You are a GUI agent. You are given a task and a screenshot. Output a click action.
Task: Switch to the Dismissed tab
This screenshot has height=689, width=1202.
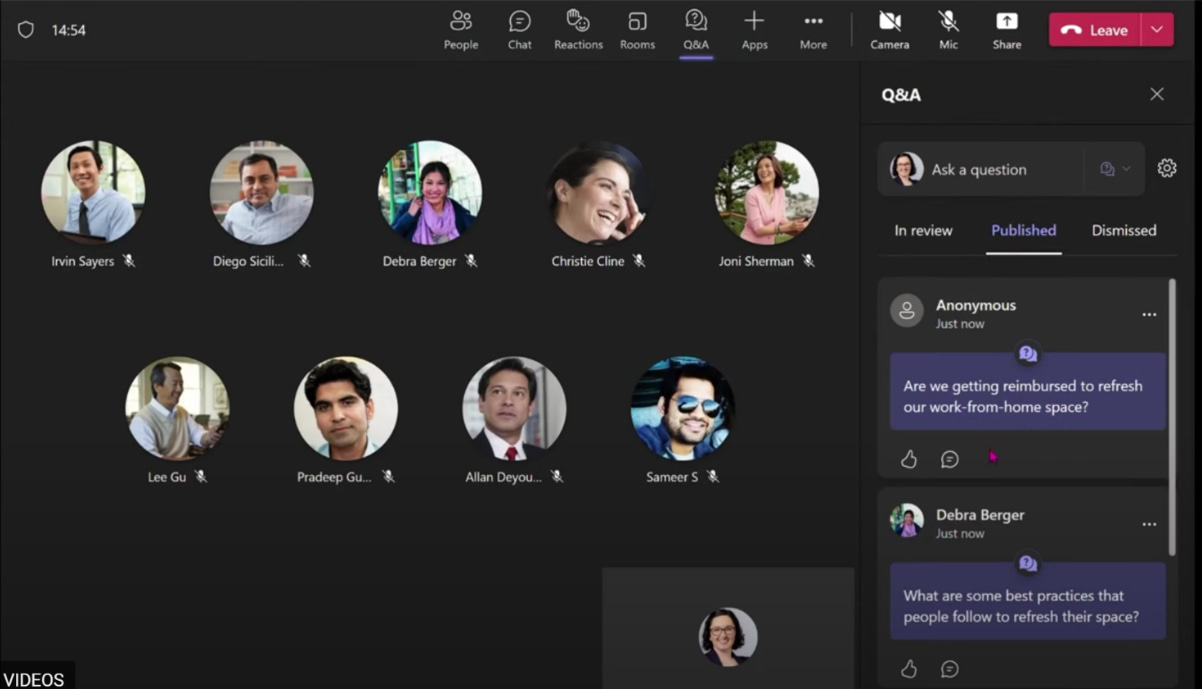click(1123, 230)
